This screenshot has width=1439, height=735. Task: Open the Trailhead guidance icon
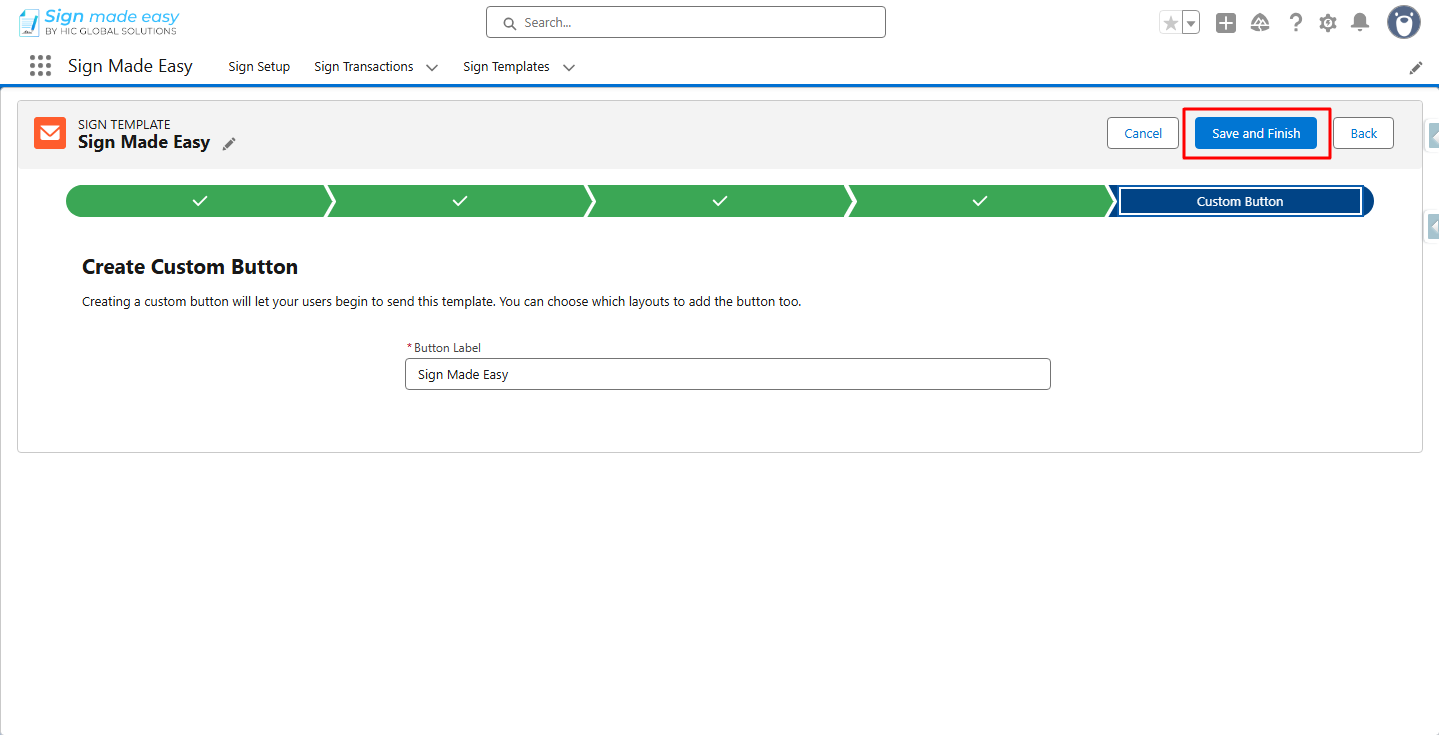coord(1260,21)
